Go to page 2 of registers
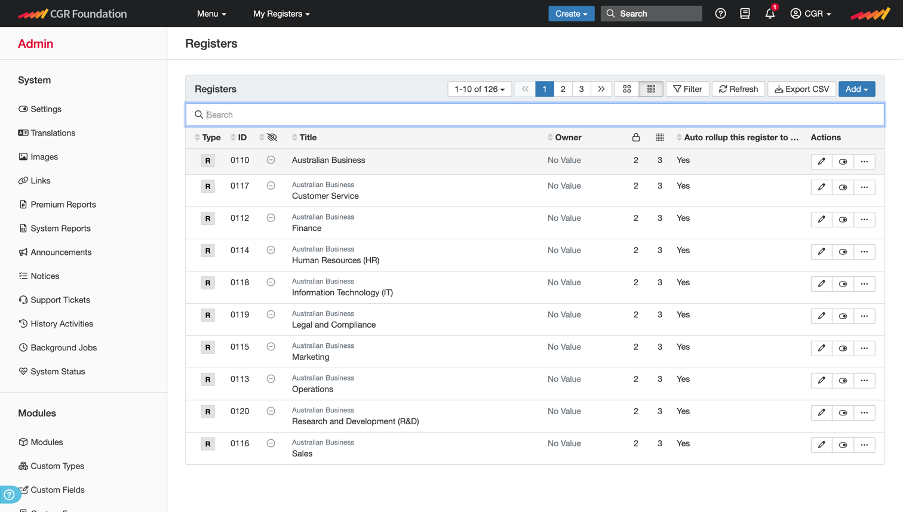The height and width of the screenshot is (512, 904). click(x=563, y=89)
